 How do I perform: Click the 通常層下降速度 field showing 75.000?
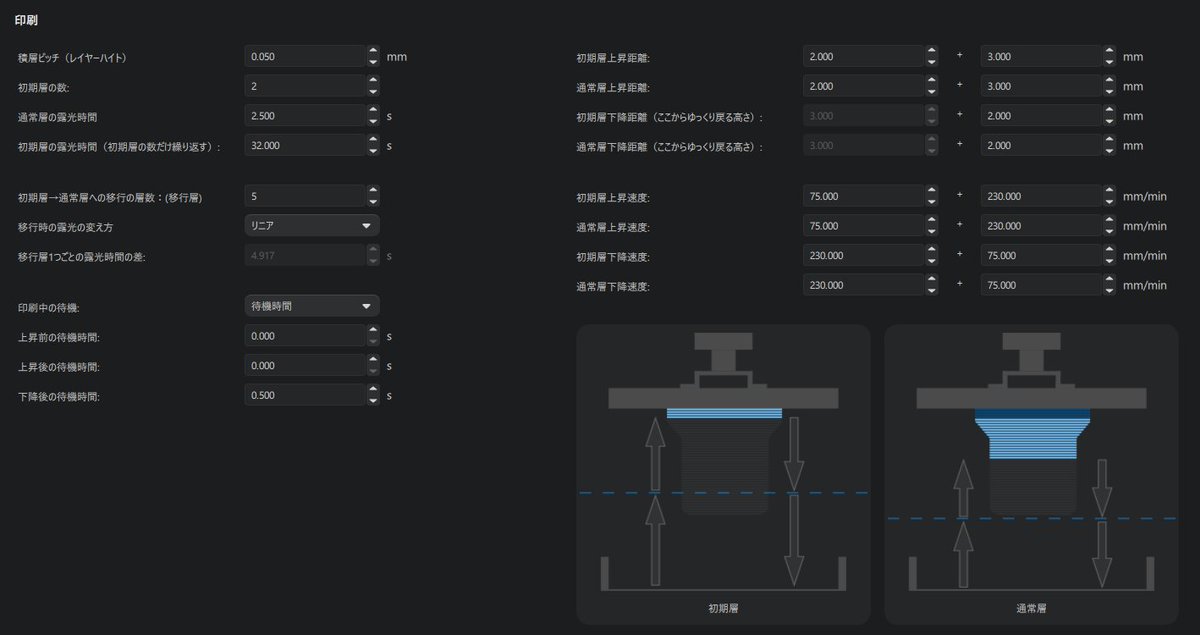1042,286
